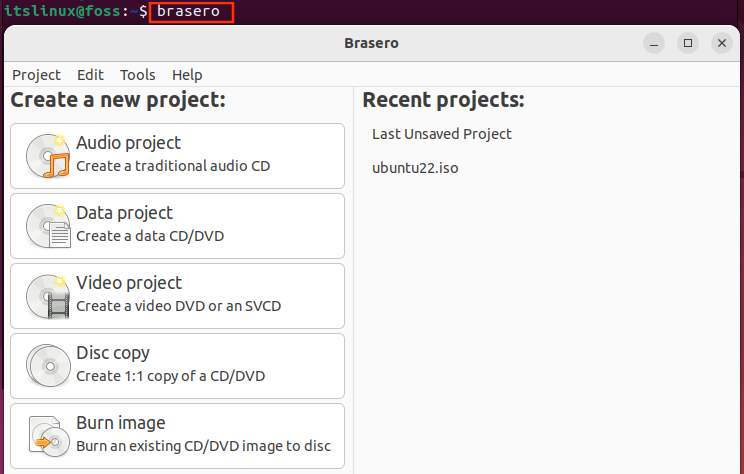Maximize the Brasero window
Viewport: 744px width, 474px height.
[688, 43]
